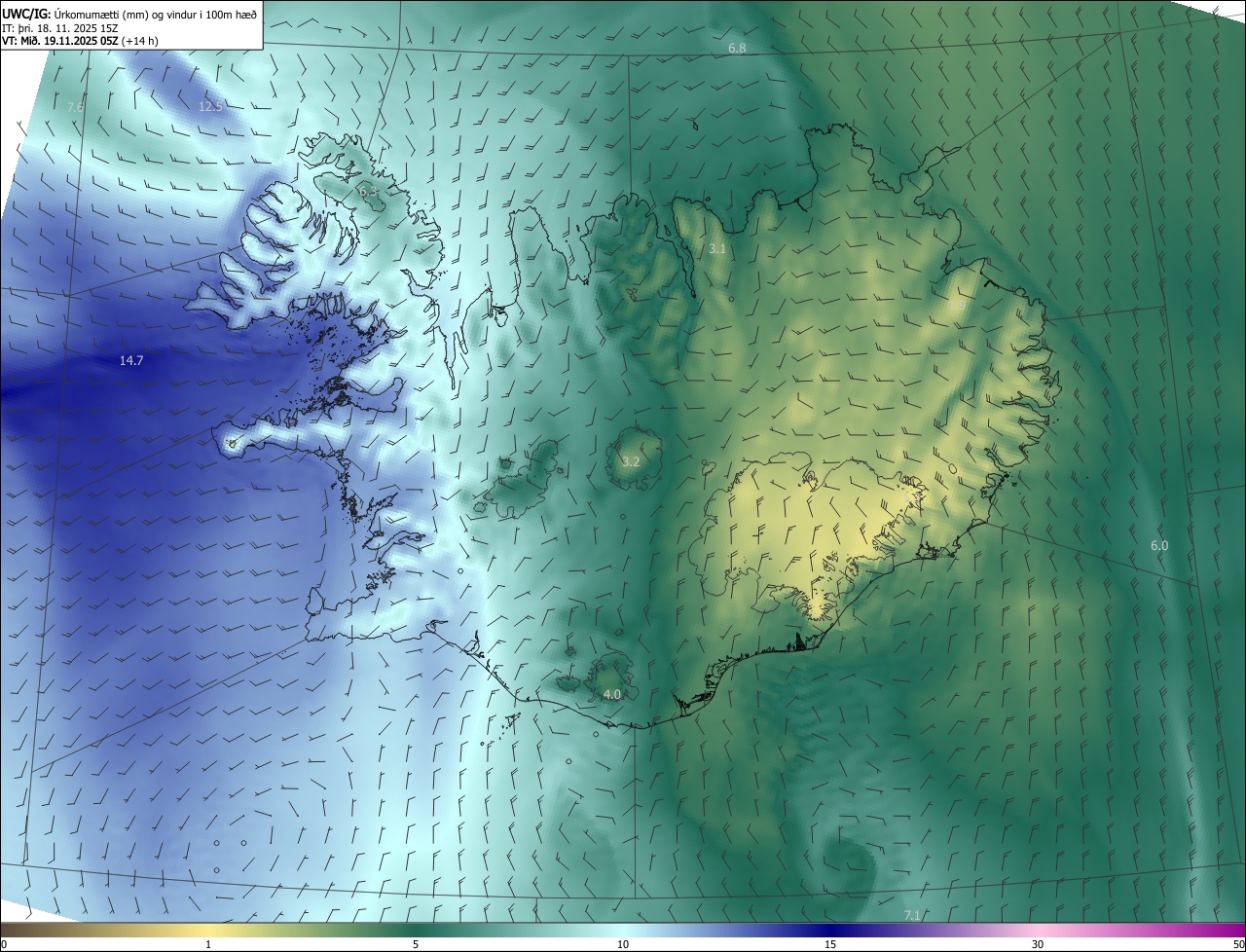Click the 15 tick label on the color scale
The image size is (1246, 952).
point(830,944)
